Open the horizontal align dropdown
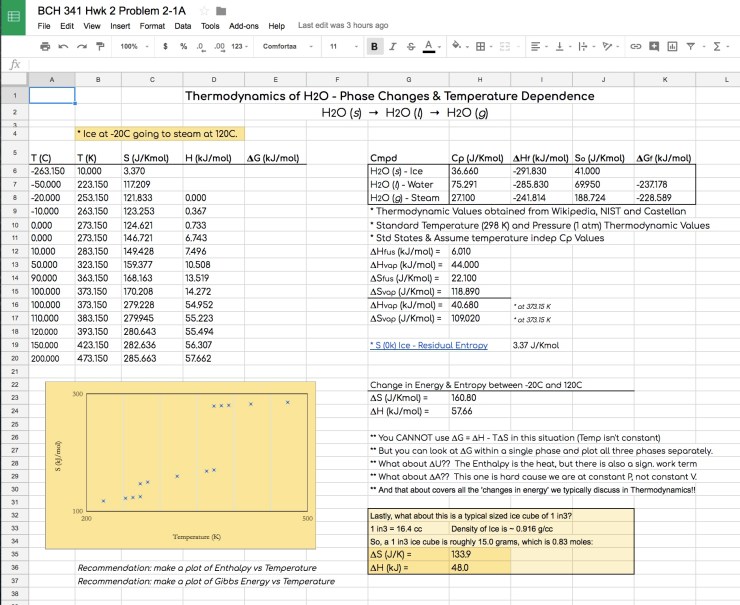This screenshot has height=605, width=740. pos(538,46)
